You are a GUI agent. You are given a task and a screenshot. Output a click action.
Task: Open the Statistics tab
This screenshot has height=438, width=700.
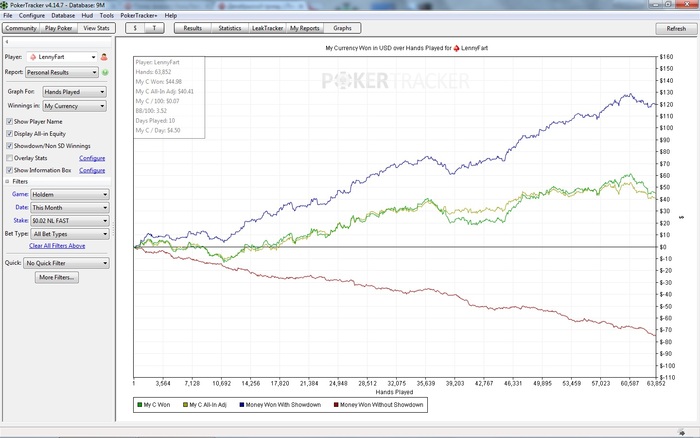pos(230,28)
